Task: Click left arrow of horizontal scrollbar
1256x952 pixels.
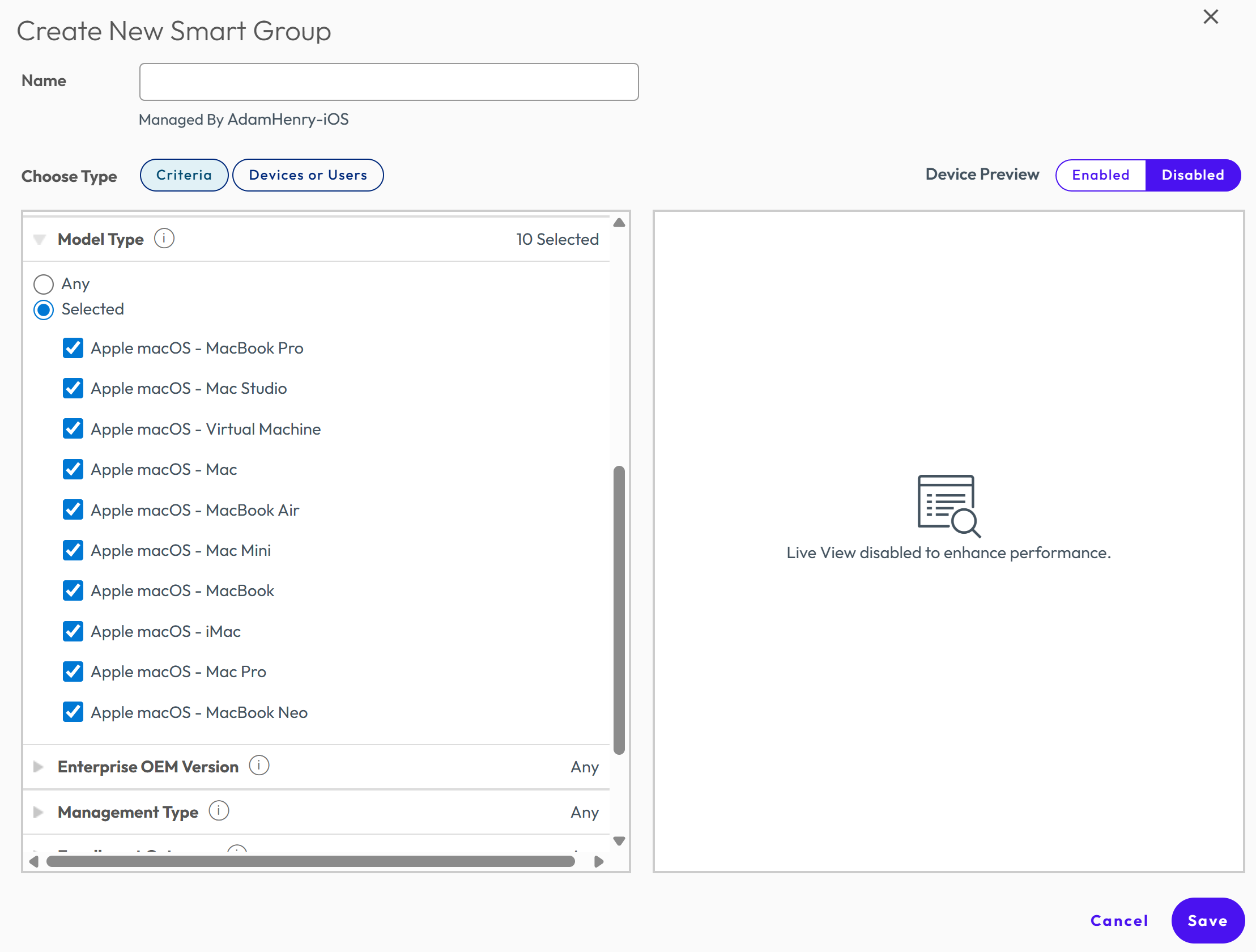Action: tap(34, 862)
